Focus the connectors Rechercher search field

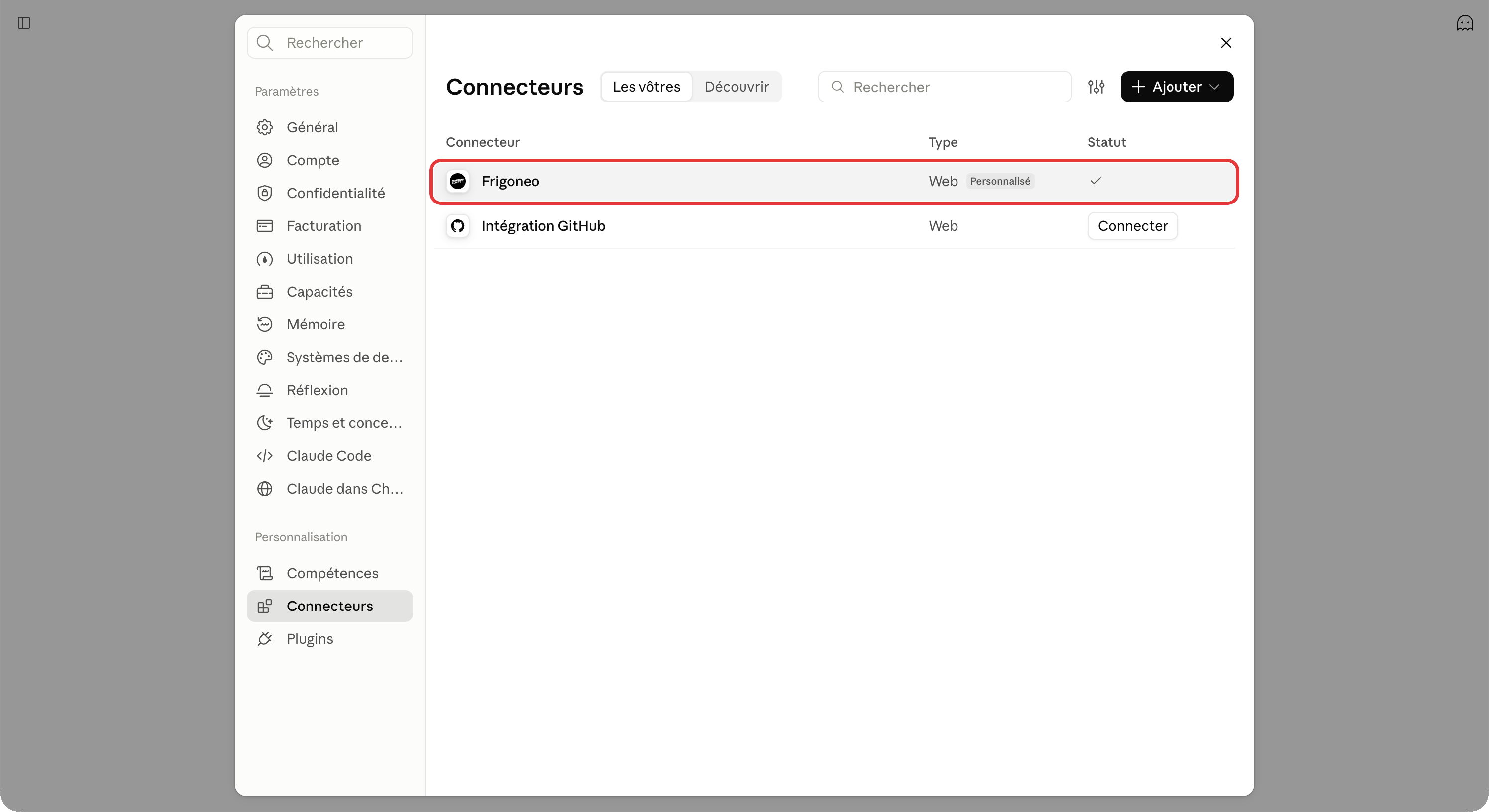[x=945, y=87]
